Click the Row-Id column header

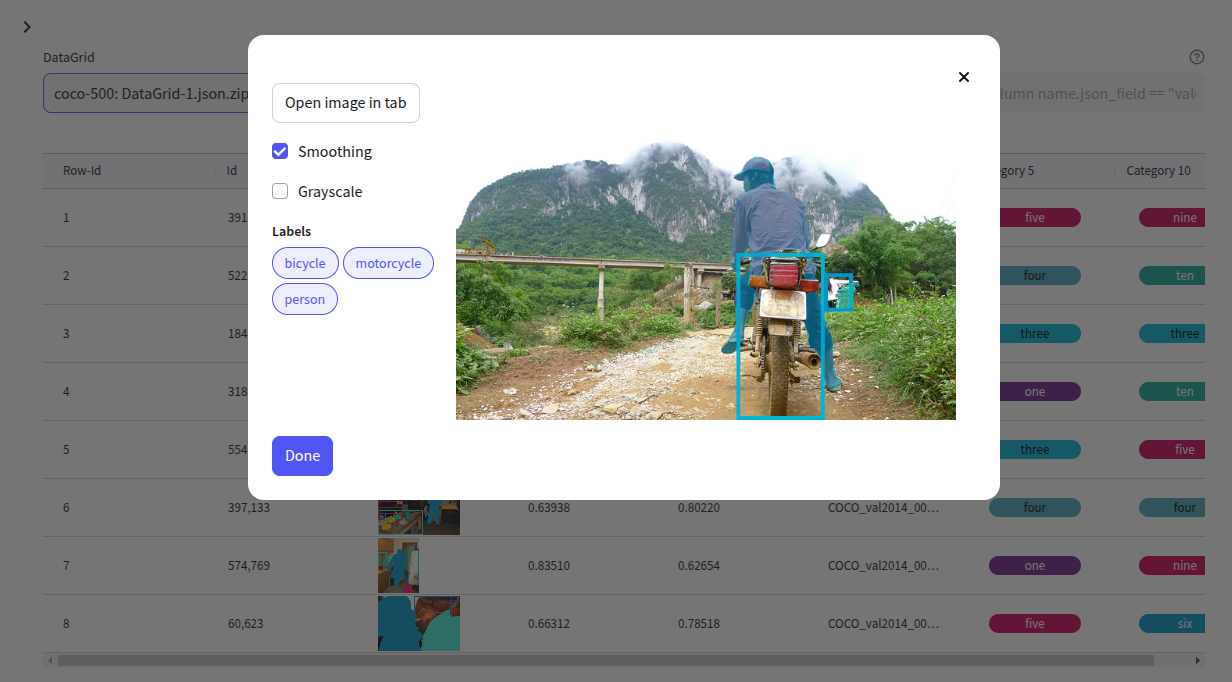tap(82, 171)
